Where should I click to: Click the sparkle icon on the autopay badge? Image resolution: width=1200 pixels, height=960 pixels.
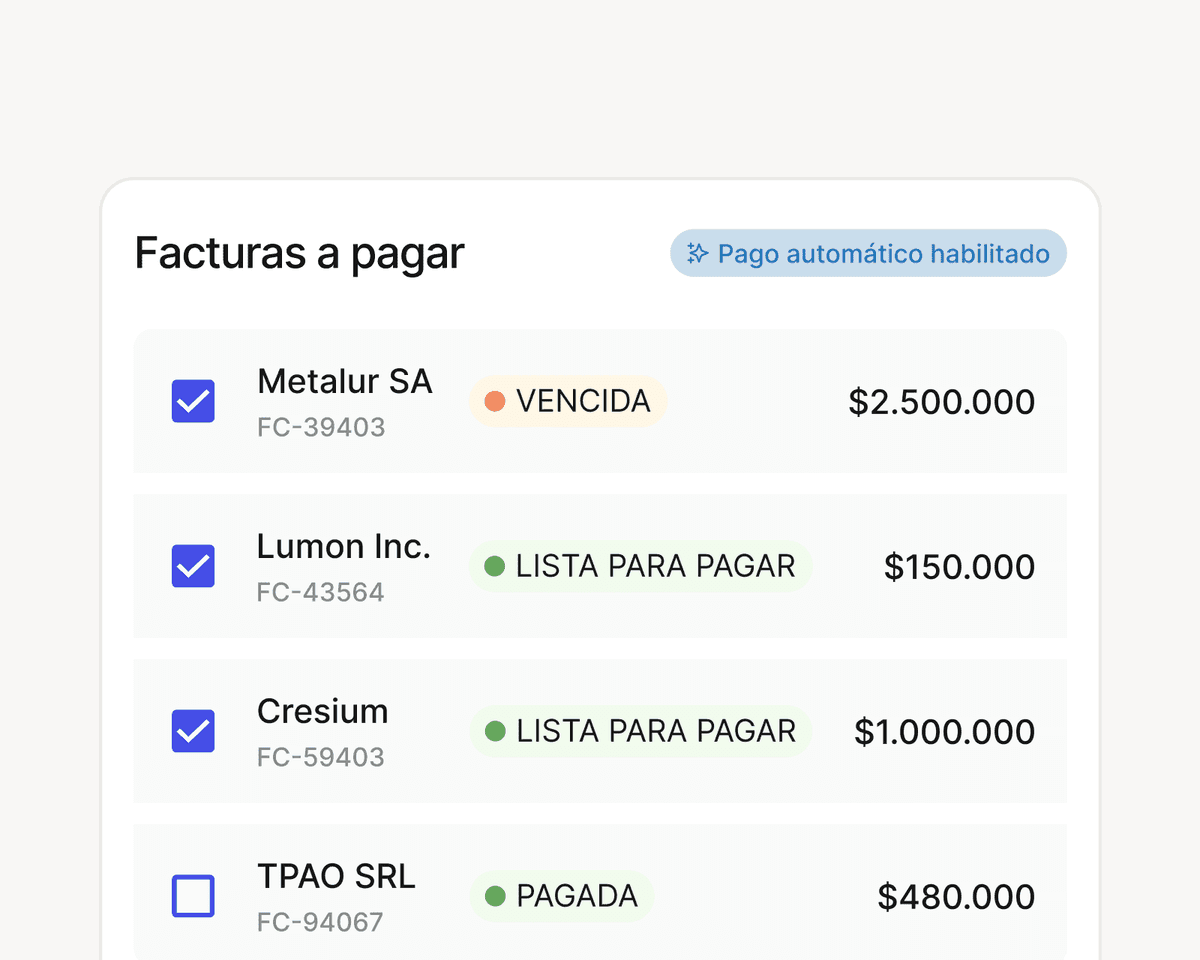coord(697,253)
